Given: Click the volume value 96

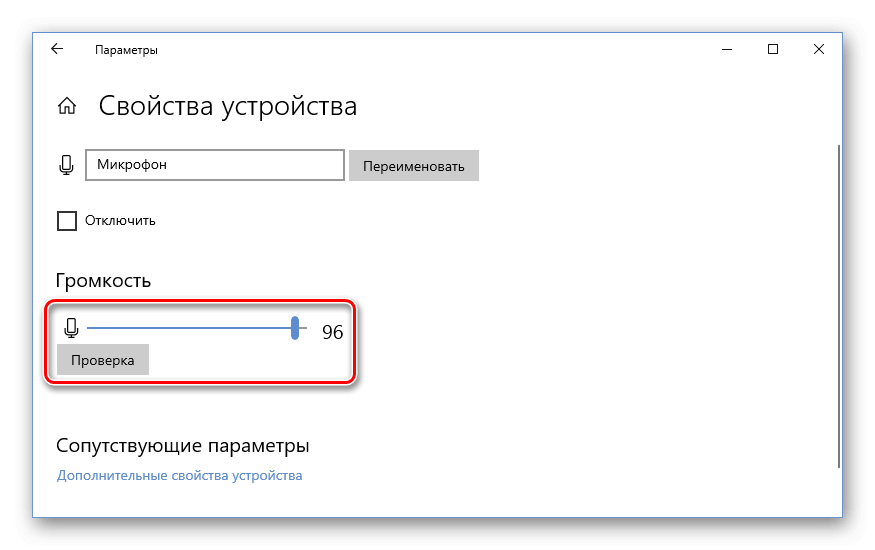Looking at the screenshot, I should click(333, 332).
